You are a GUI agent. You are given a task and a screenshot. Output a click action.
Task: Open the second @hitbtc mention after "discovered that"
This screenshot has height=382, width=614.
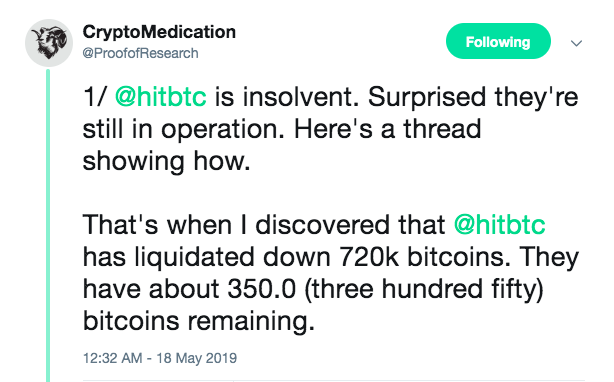pos(499,225)
